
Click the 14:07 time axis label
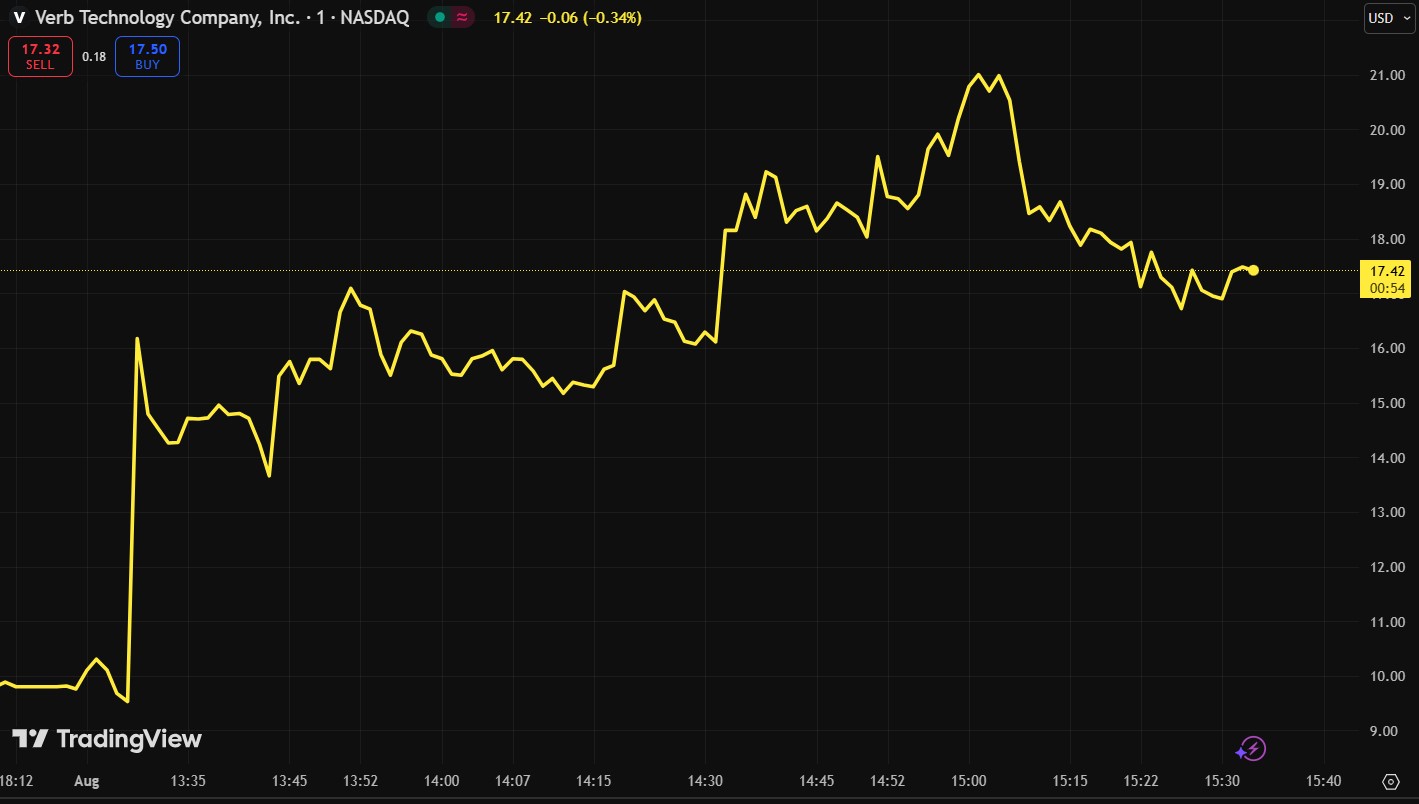point(512,781)
